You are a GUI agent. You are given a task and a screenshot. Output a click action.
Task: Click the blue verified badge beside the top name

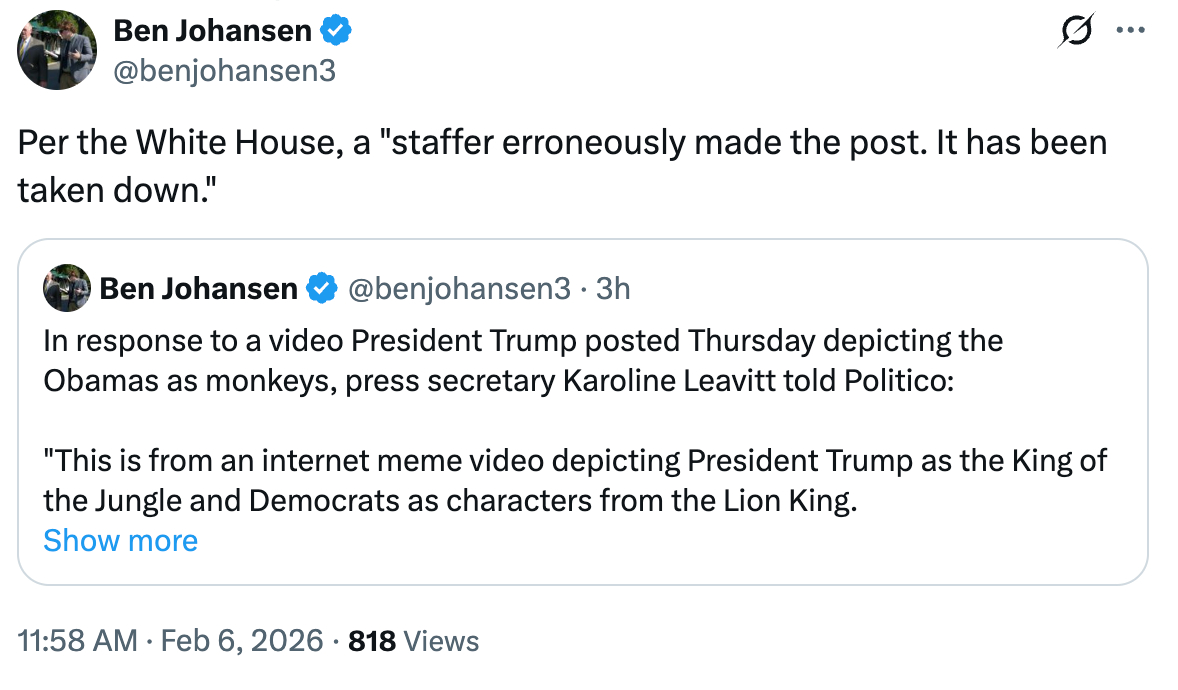click(336, 31)
